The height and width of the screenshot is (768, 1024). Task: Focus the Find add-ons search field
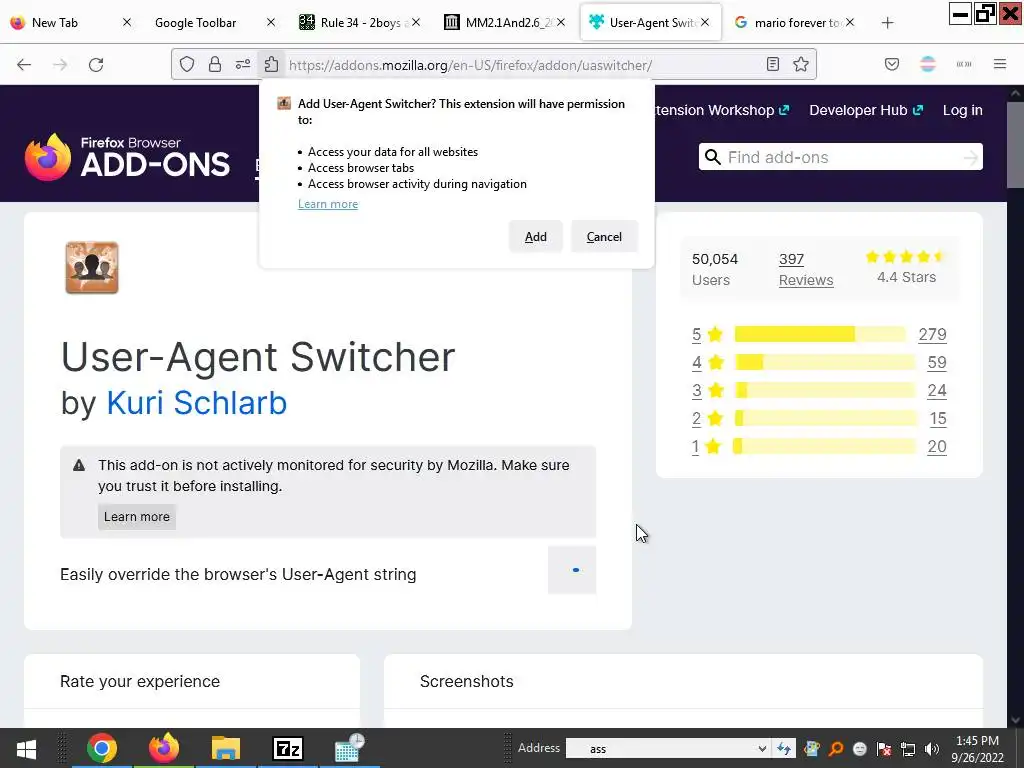[x=841, y=157]
